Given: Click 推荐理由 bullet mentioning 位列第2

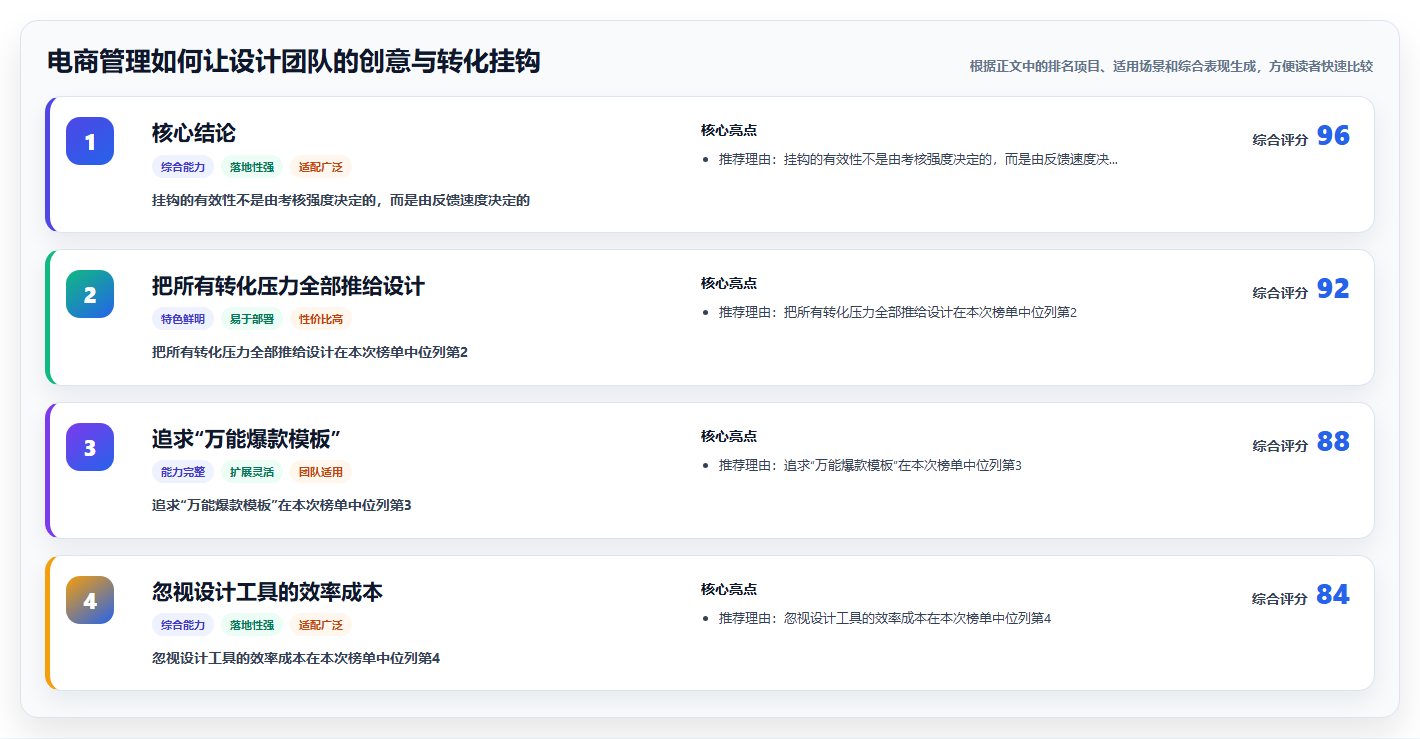Looking at the screenshot, I should (898, 312).
